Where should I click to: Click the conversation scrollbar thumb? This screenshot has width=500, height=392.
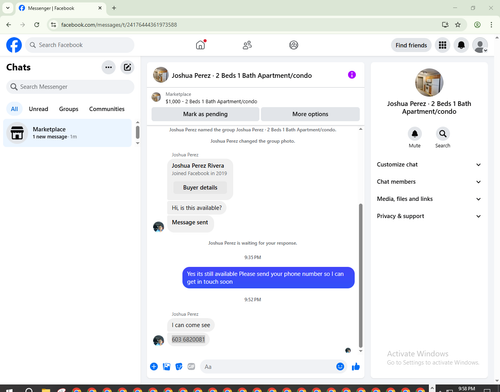point(360,276)
